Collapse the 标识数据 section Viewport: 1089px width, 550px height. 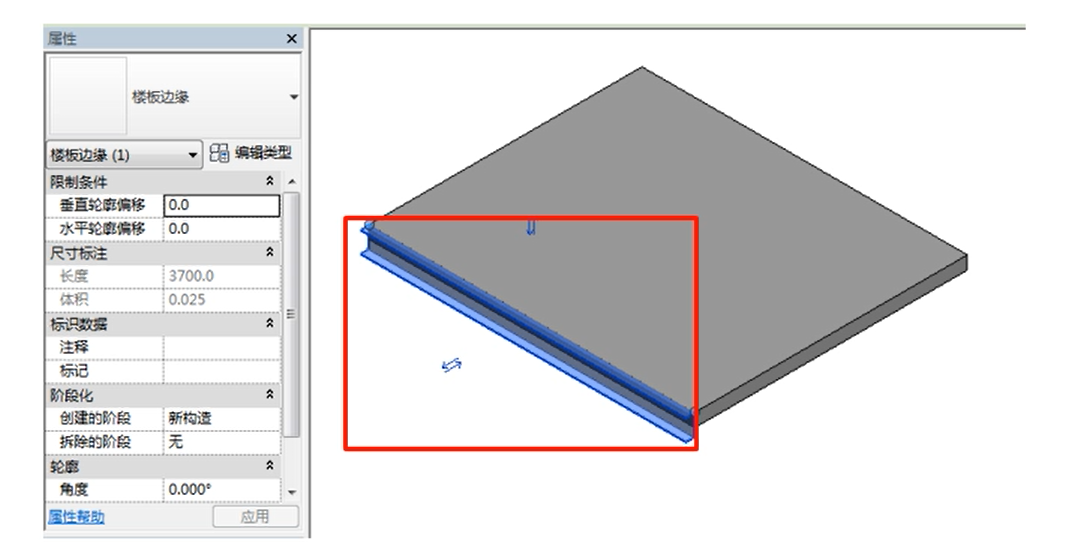pos(268,324)
